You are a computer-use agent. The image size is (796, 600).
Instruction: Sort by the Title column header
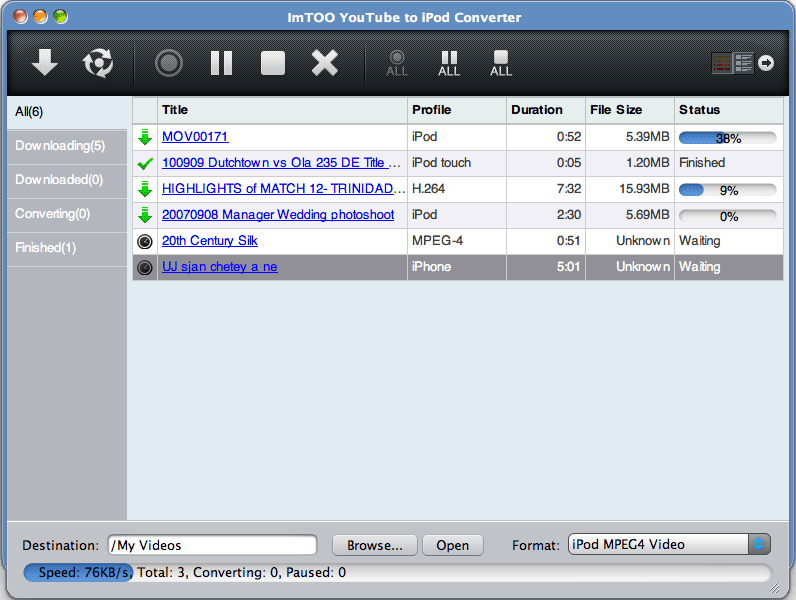click(x=282, y=110)
